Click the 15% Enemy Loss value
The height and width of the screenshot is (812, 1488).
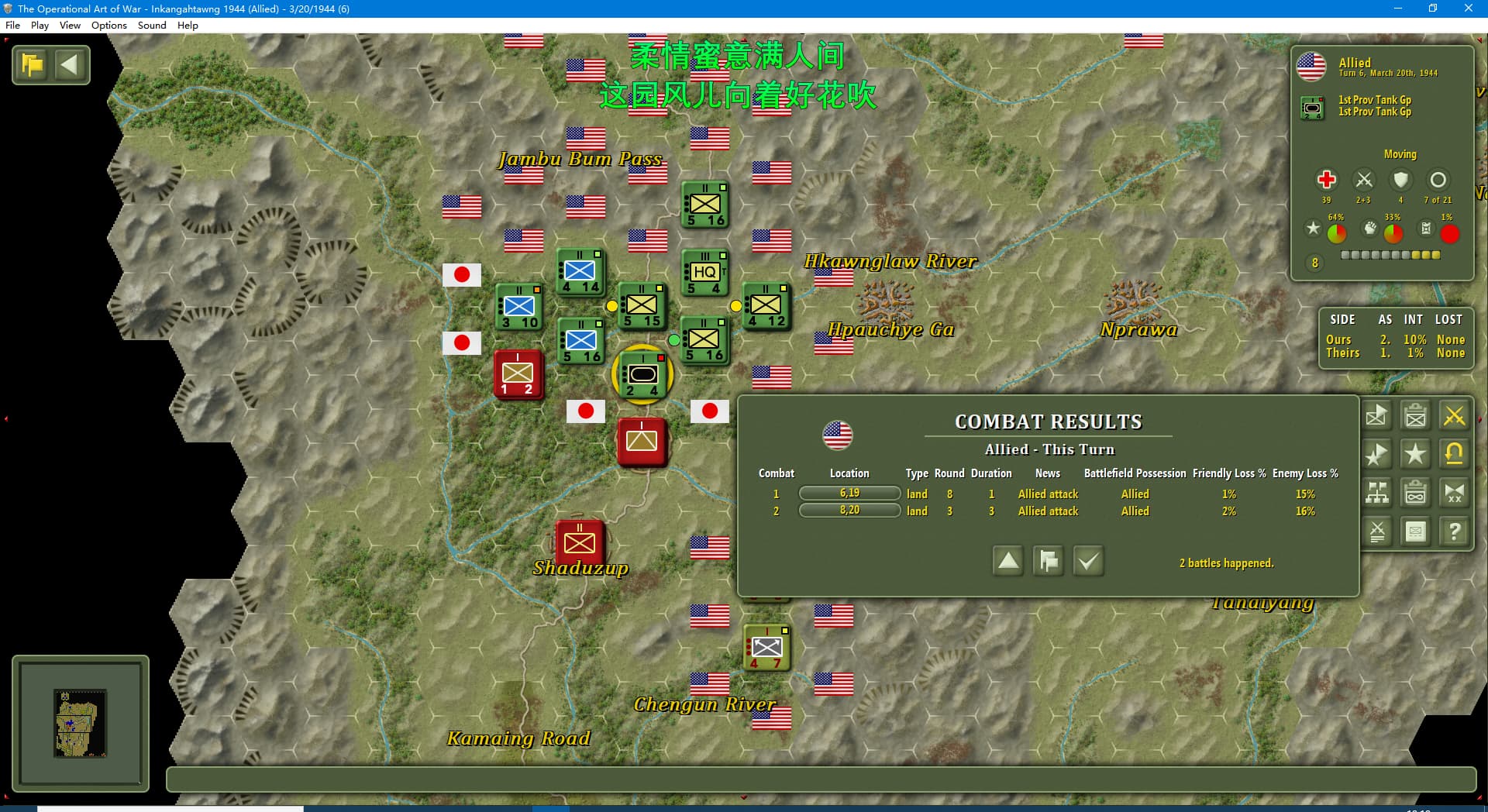click(1305, 494)
